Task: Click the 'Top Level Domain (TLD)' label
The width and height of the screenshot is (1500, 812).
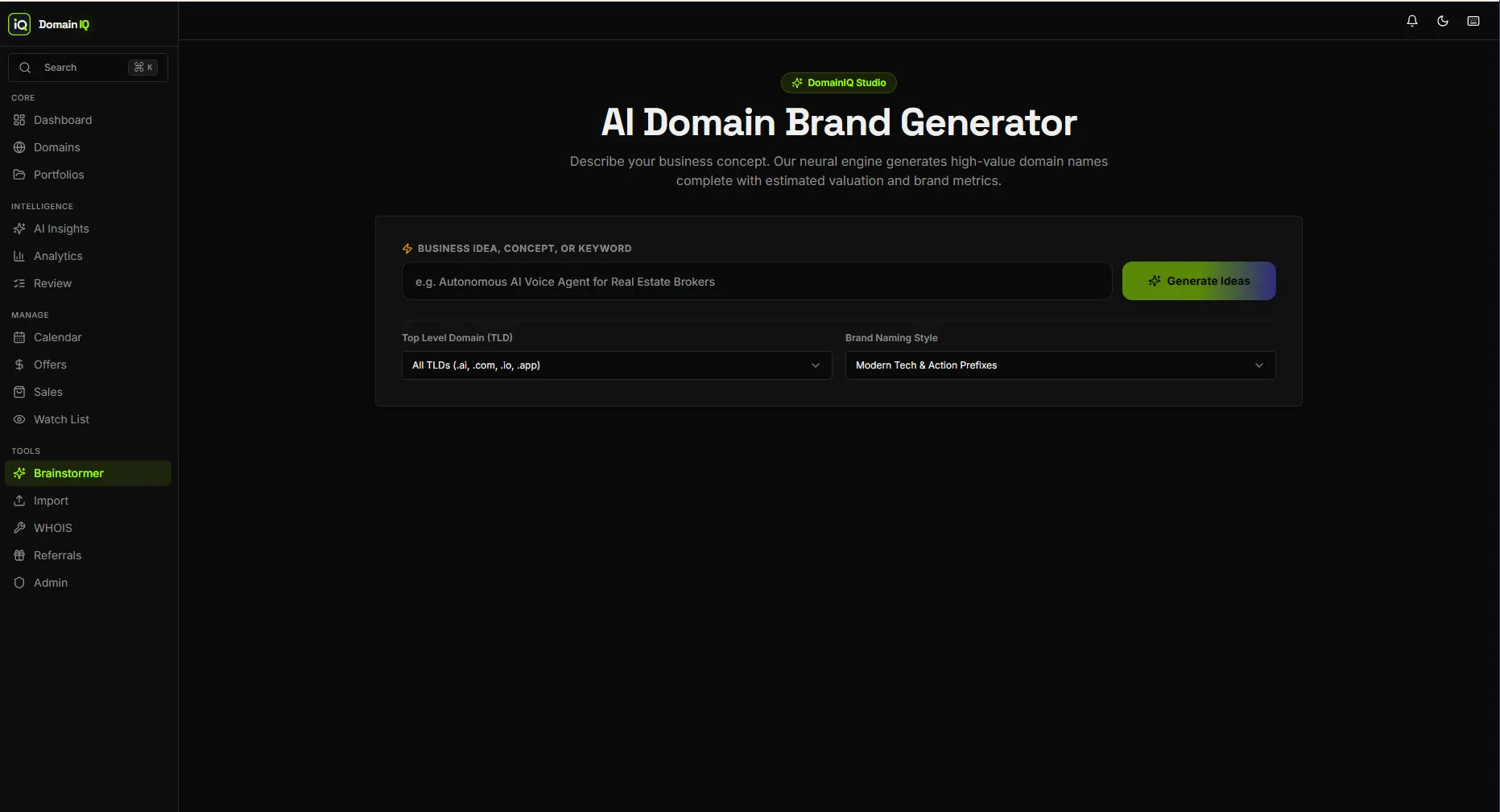Action: [x=457, y=338]
